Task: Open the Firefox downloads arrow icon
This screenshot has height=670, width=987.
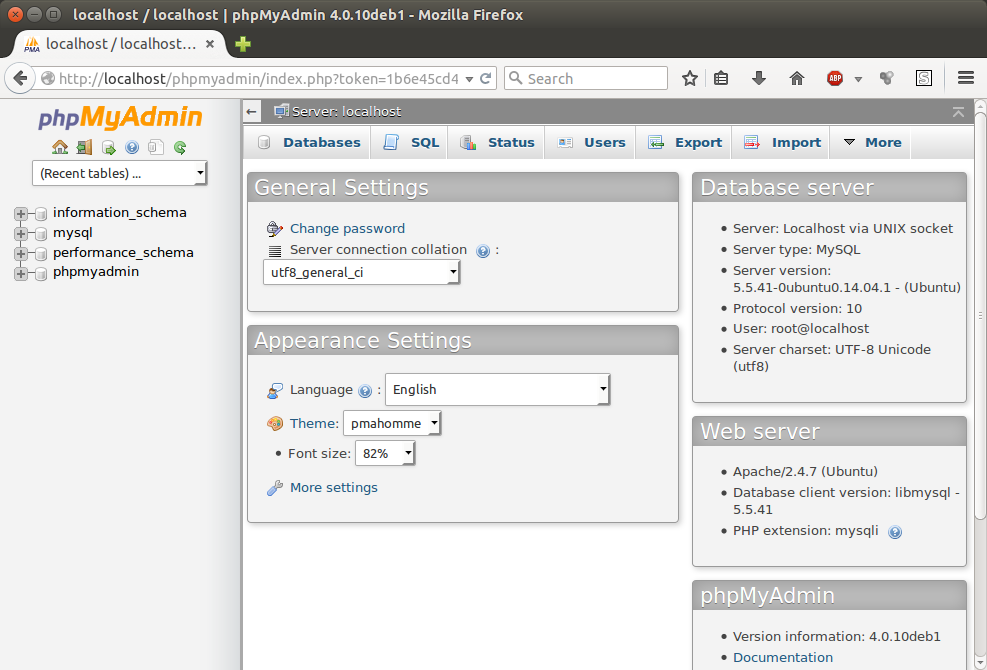Action: coord(759,79)
